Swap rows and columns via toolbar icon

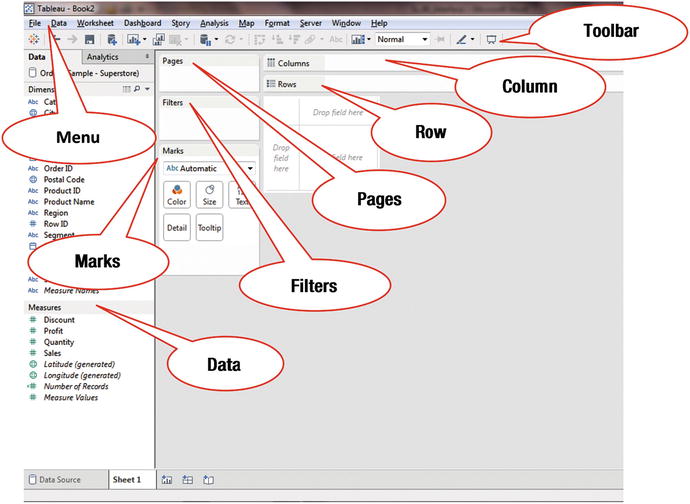tap(260, 40)
